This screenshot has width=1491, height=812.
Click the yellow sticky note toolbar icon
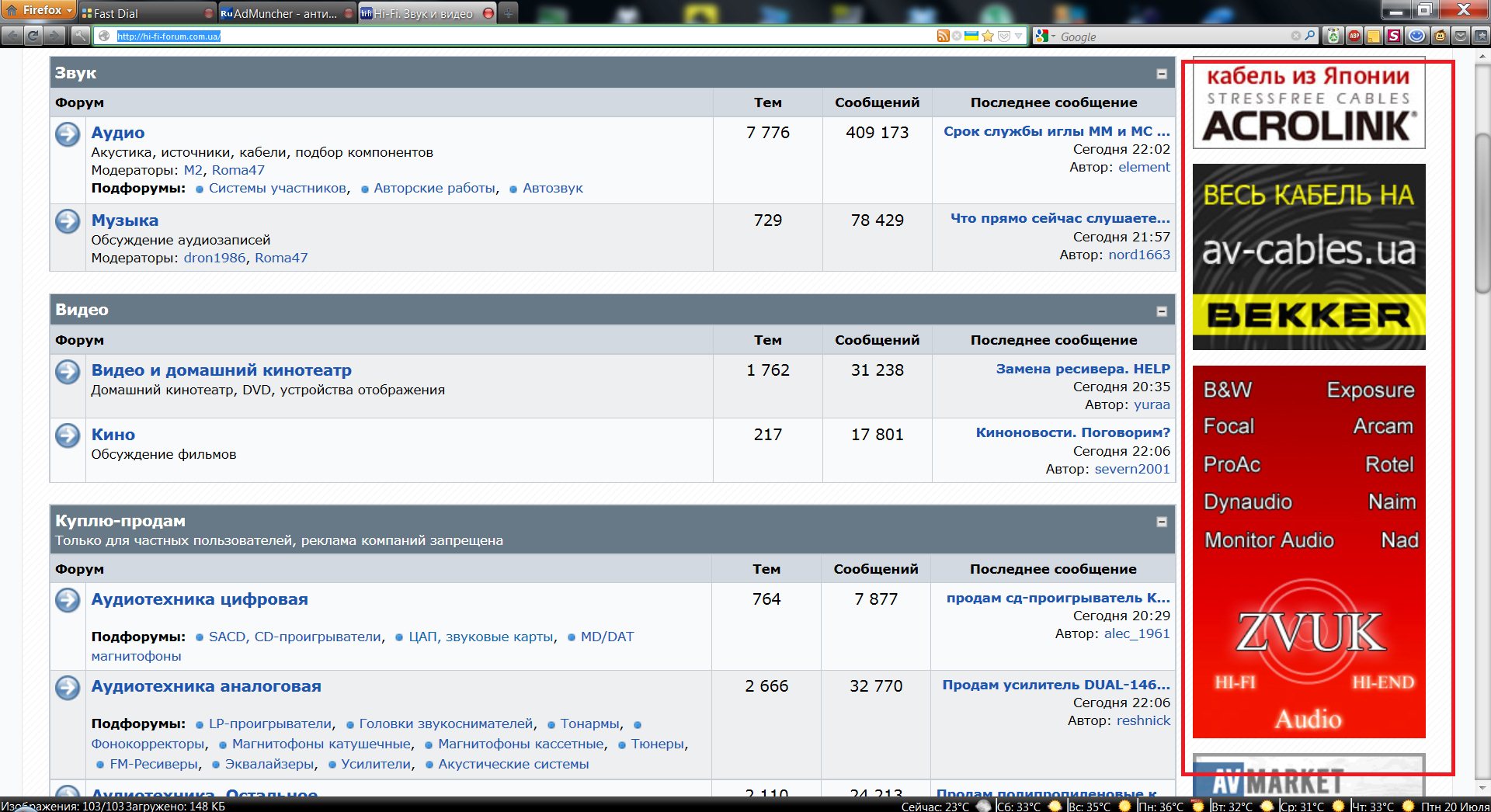coord(1375,36)
